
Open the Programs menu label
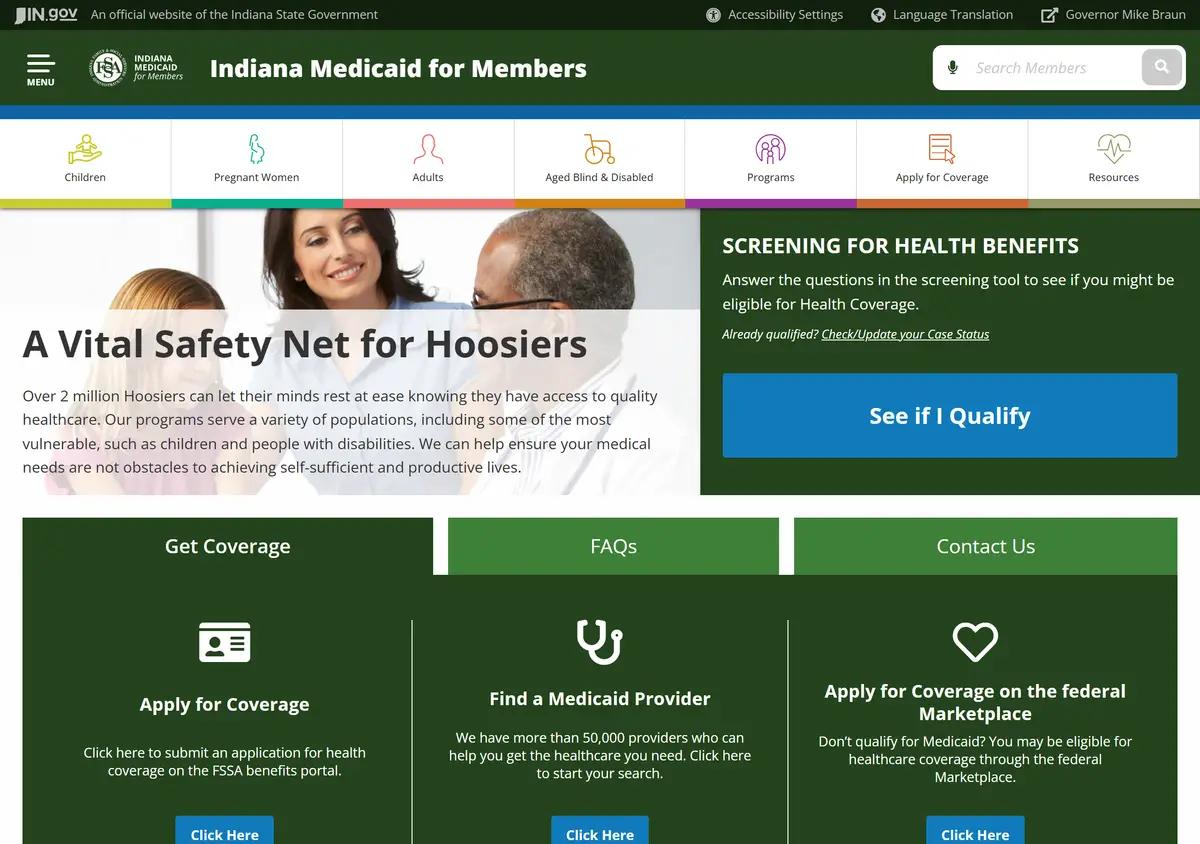(770, 177)
